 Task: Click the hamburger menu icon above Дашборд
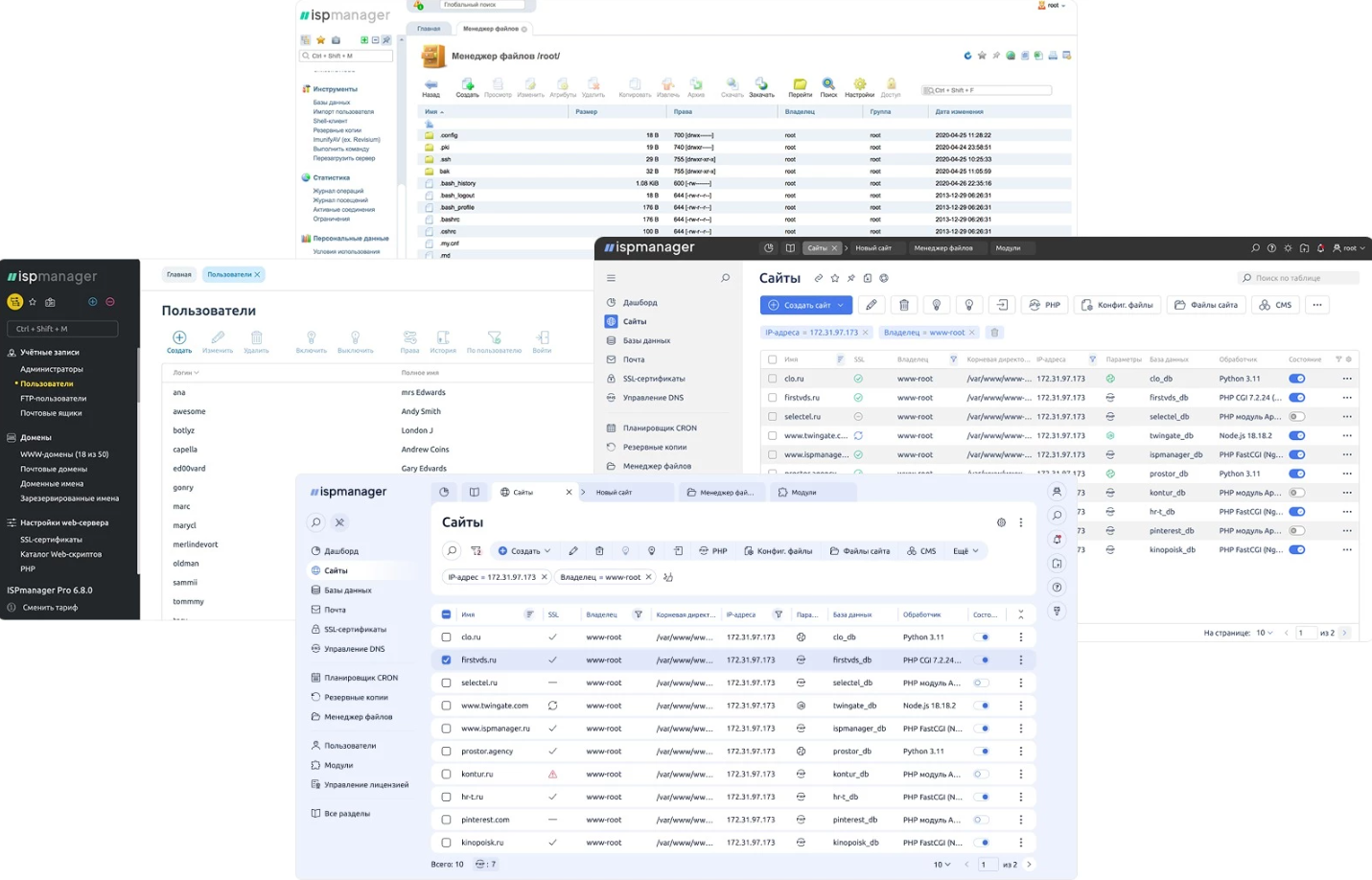pyautogui.click(x=611, y=278)
